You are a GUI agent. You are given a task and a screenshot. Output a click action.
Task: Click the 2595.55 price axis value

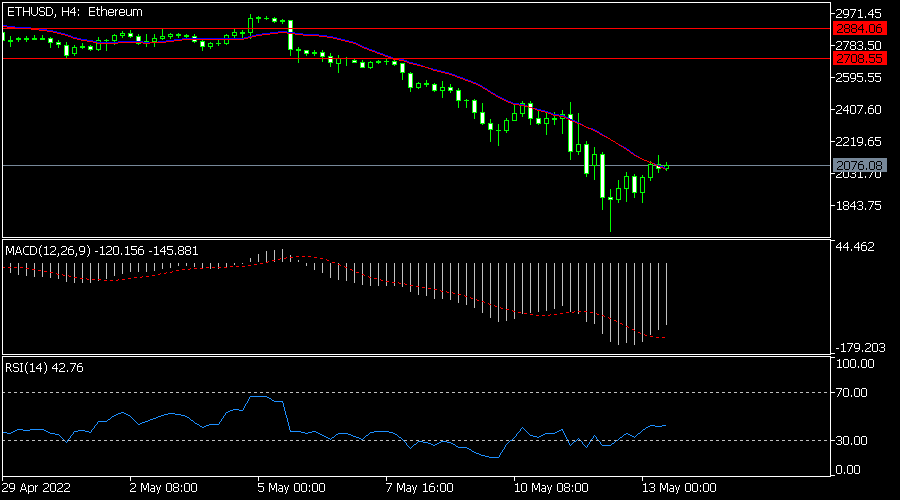coord(858,77)
